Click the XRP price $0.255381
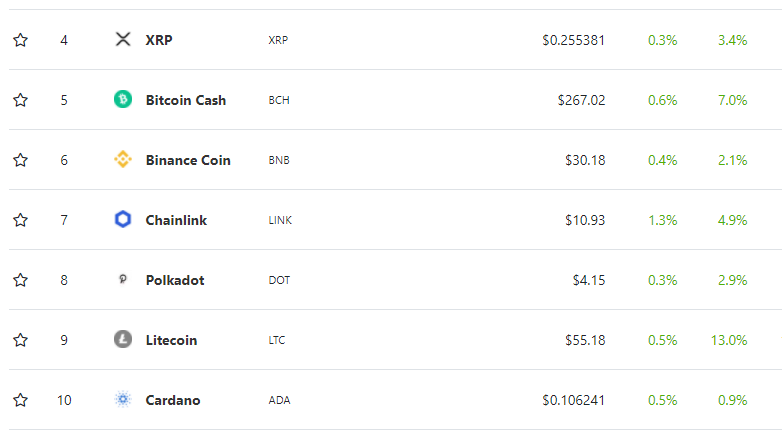 click(x=574, y=40)
